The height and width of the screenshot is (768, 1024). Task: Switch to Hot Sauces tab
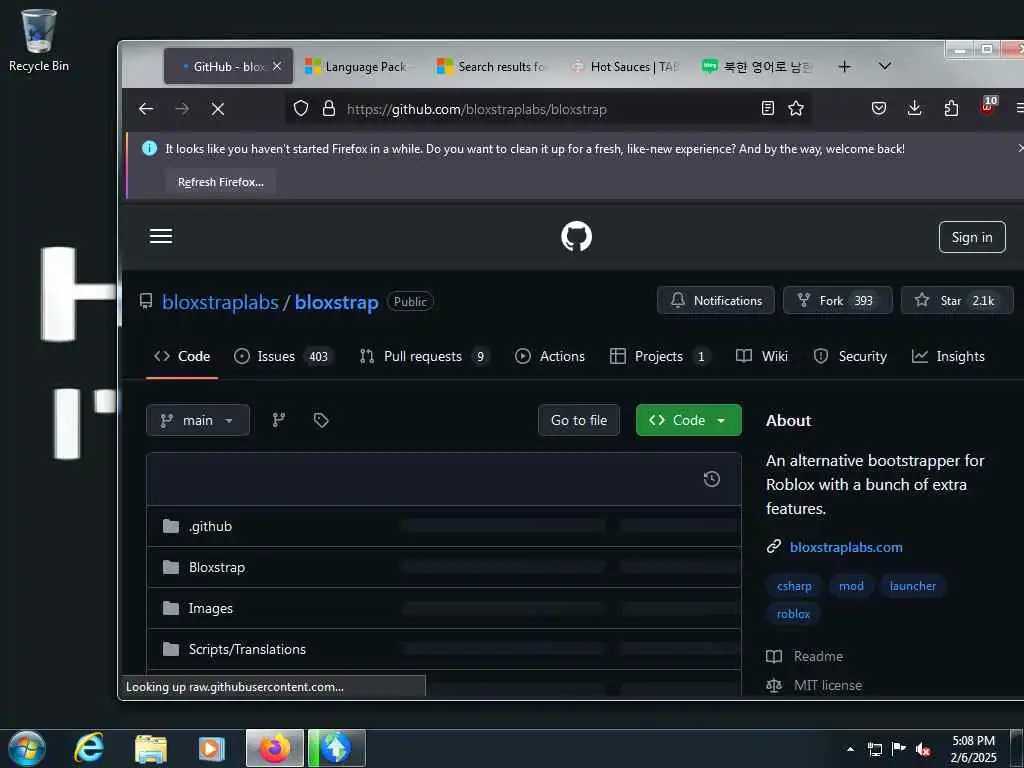tap(624, 67)
